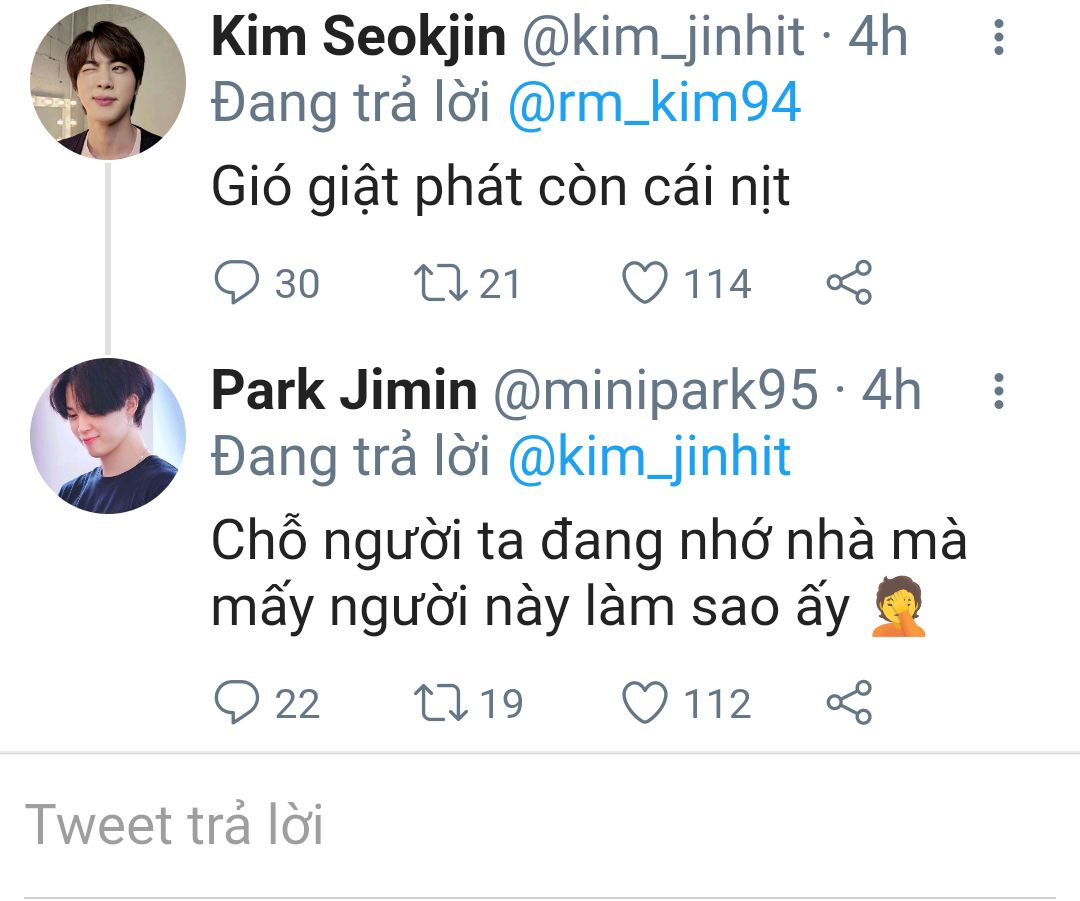Open Park Jimin's display name profile
Viewport: 1080px width, 901px height.
pos(344,391)
